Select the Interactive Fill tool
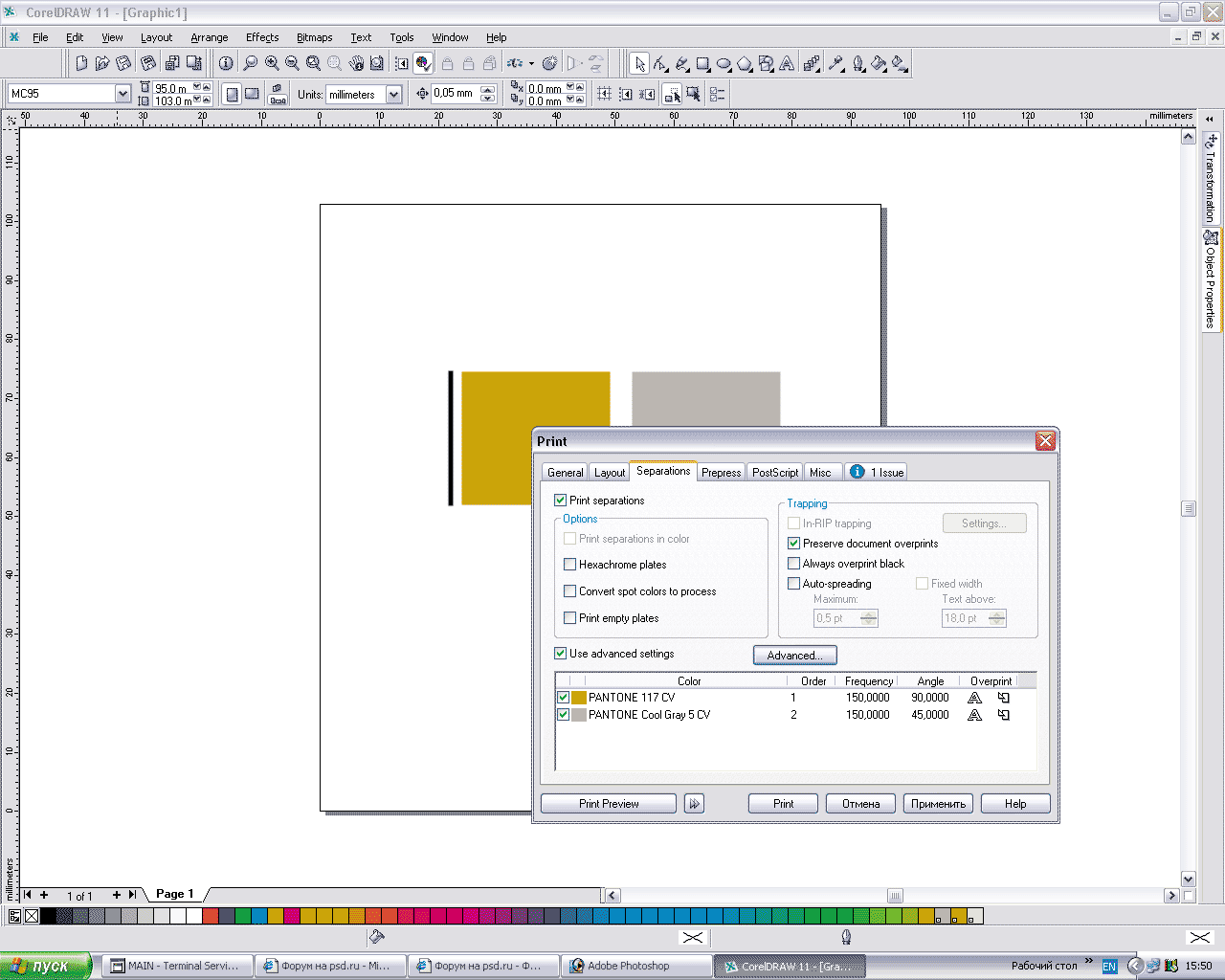The image size is (1225, 980). click(x=900, y=64)
